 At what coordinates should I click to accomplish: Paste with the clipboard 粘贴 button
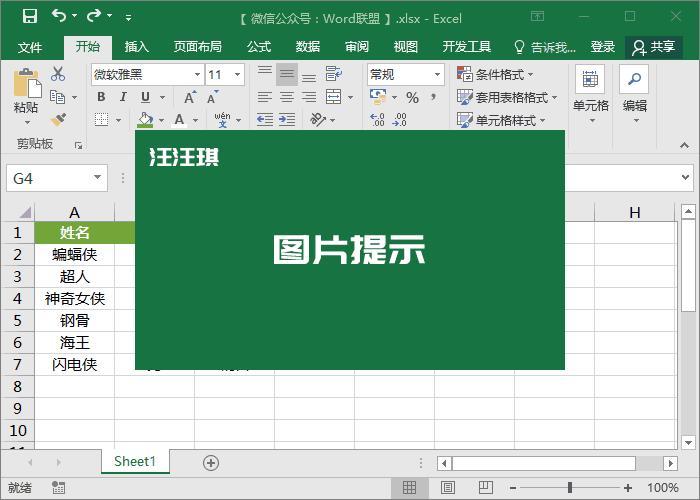click(x=26, y=96)
